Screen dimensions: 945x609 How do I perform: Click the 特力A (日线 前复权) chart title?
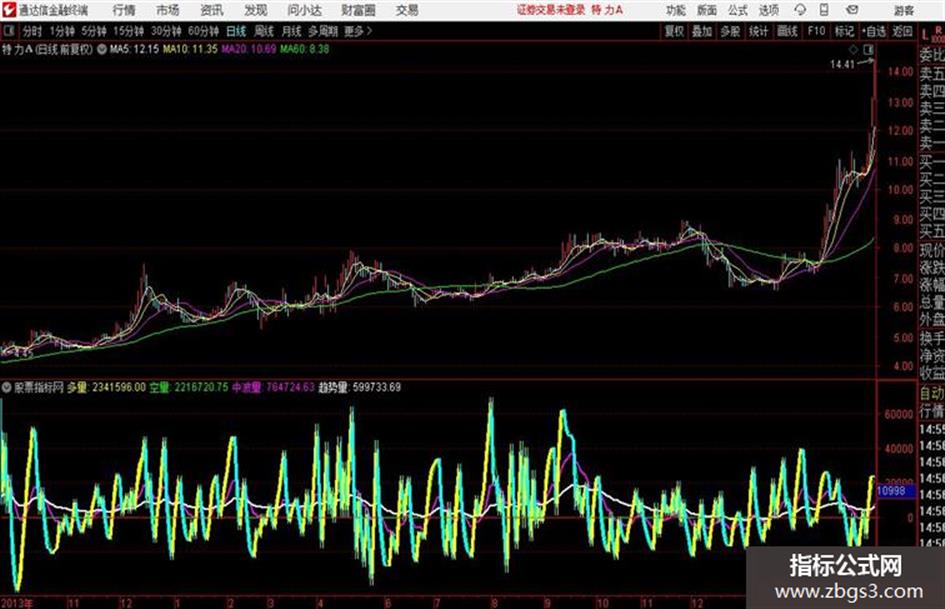(x=48, y=49)
